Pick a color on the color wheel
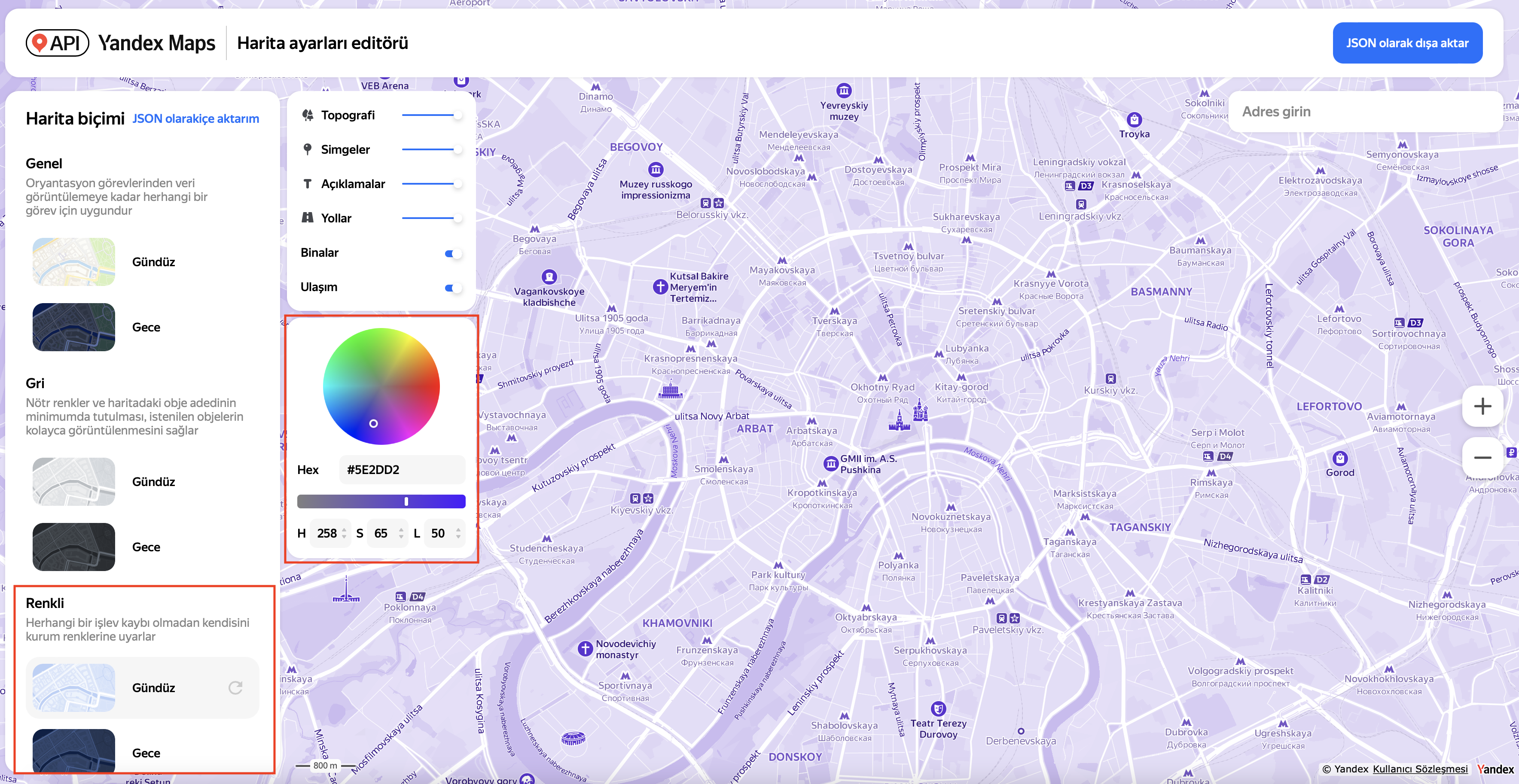The height and width of the screenshot is (784, 1519). pyautogui.click(x=381, y=386)
